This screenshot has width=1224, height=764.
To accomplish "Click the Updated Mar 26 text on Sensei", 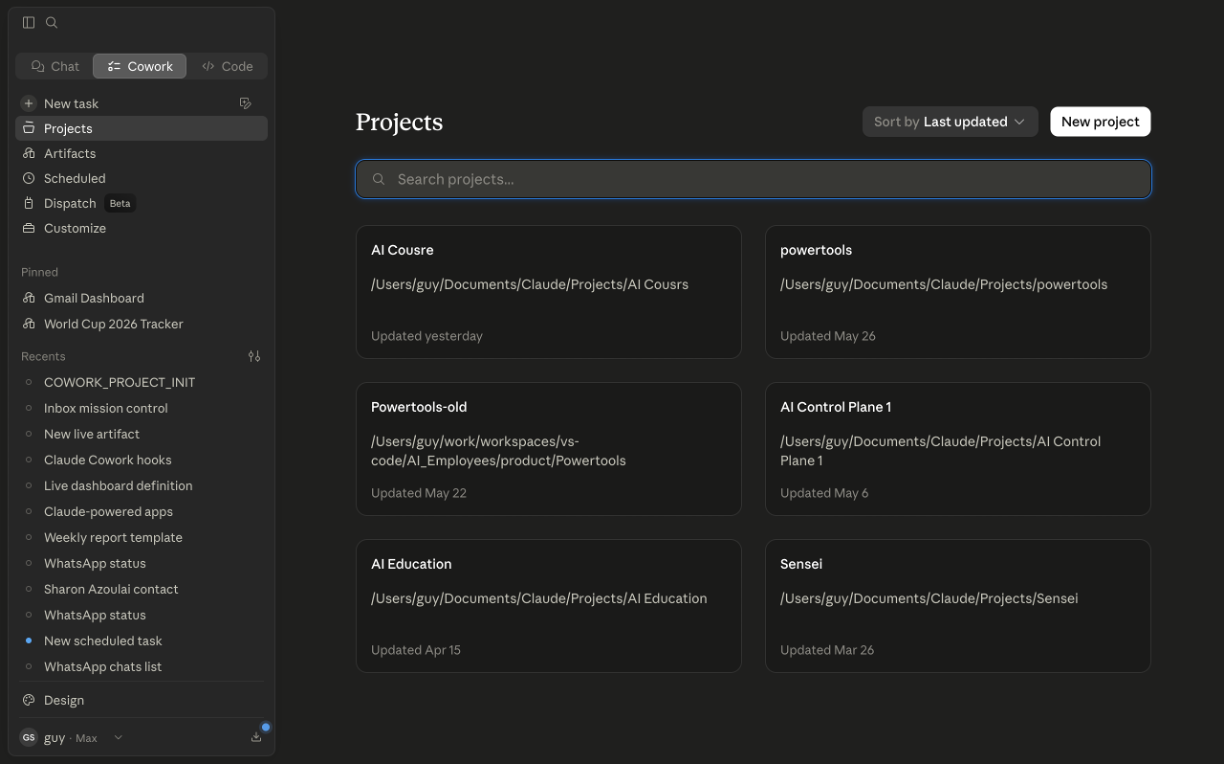I will (x=827, y=650).
